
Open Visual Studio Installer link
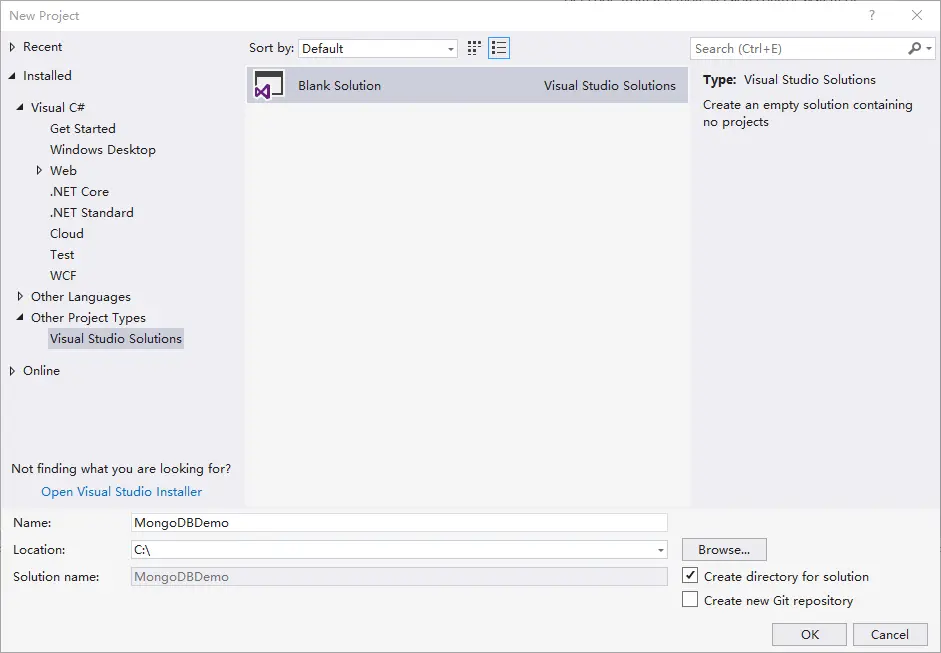tap(121, 492)
